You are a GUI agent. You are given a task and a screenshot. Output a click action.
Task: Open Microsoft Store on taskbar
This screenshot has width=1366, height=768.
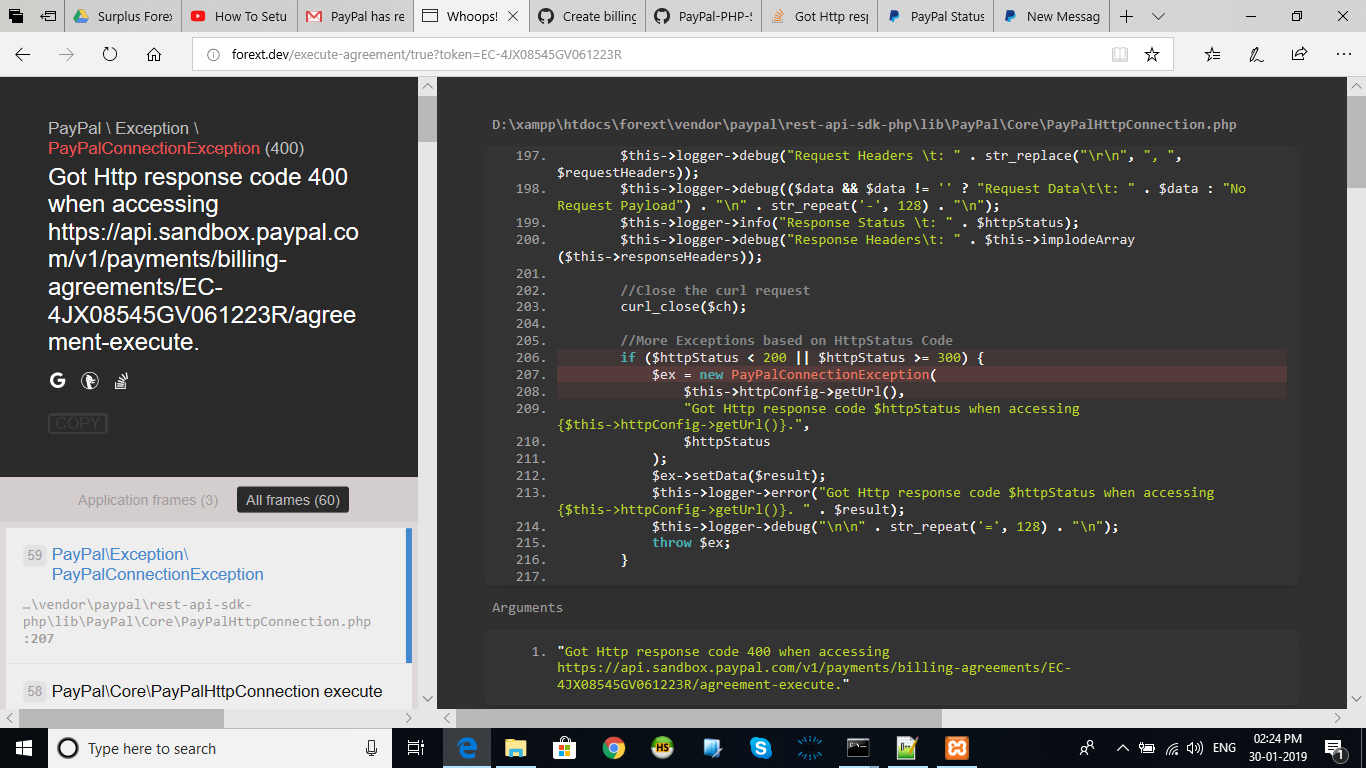point(565,748)
